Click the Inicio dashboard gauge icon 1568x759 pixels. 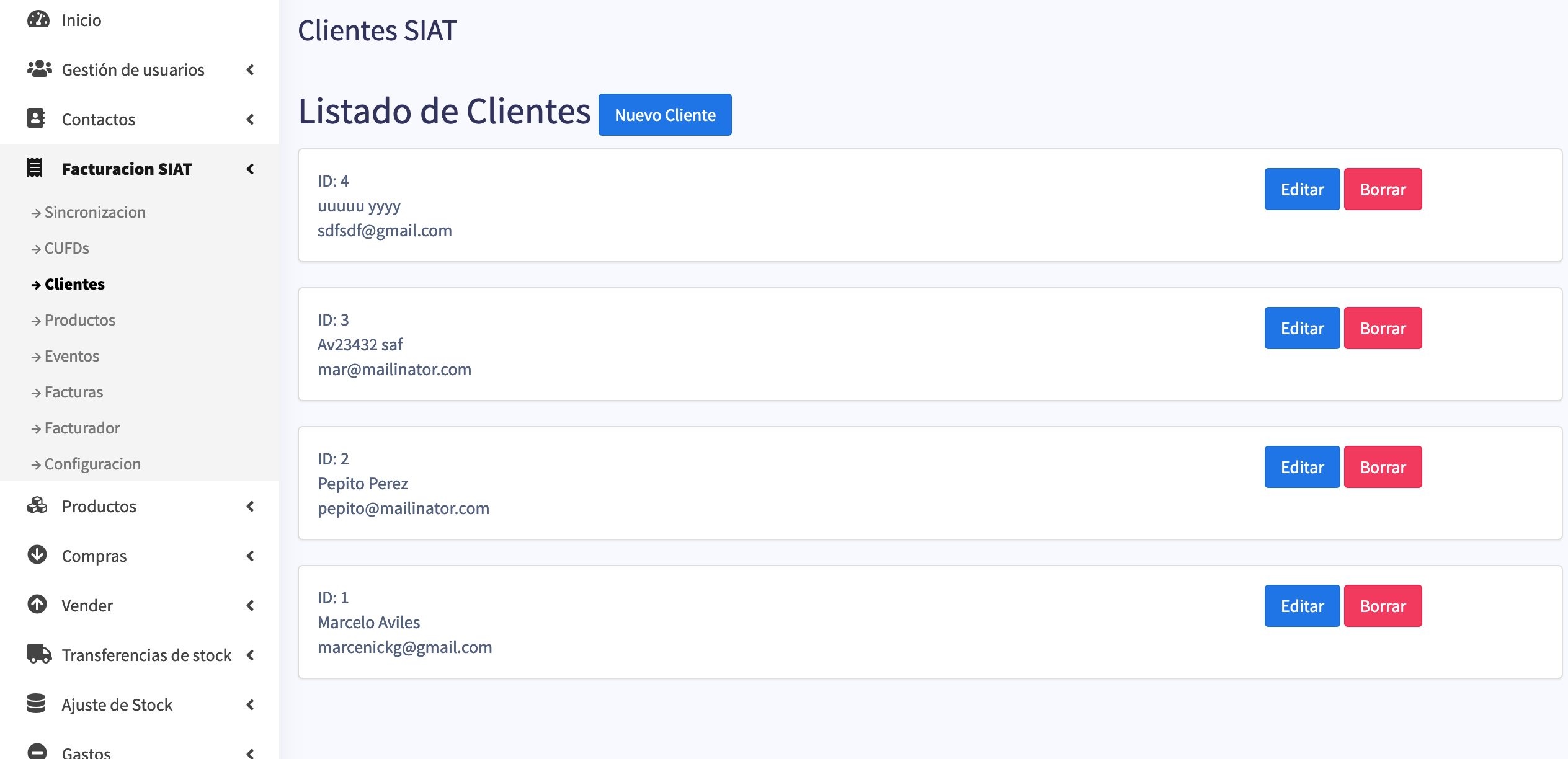[x=38, y=20]
